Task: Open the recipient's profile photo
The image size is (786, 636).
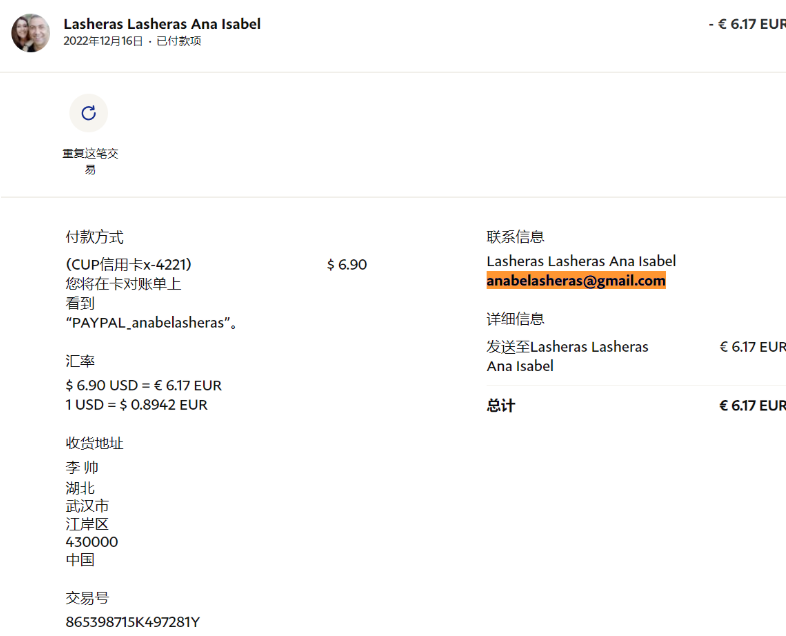Action: (30, 33)
